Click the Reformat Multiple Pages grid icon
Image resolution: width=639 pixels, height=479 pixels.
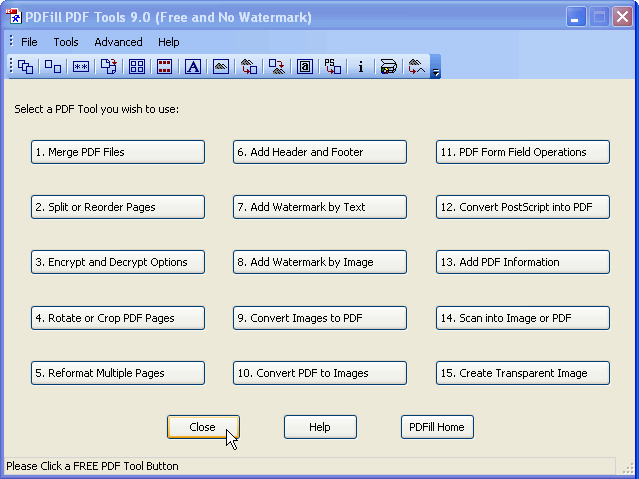pos(137,66)
